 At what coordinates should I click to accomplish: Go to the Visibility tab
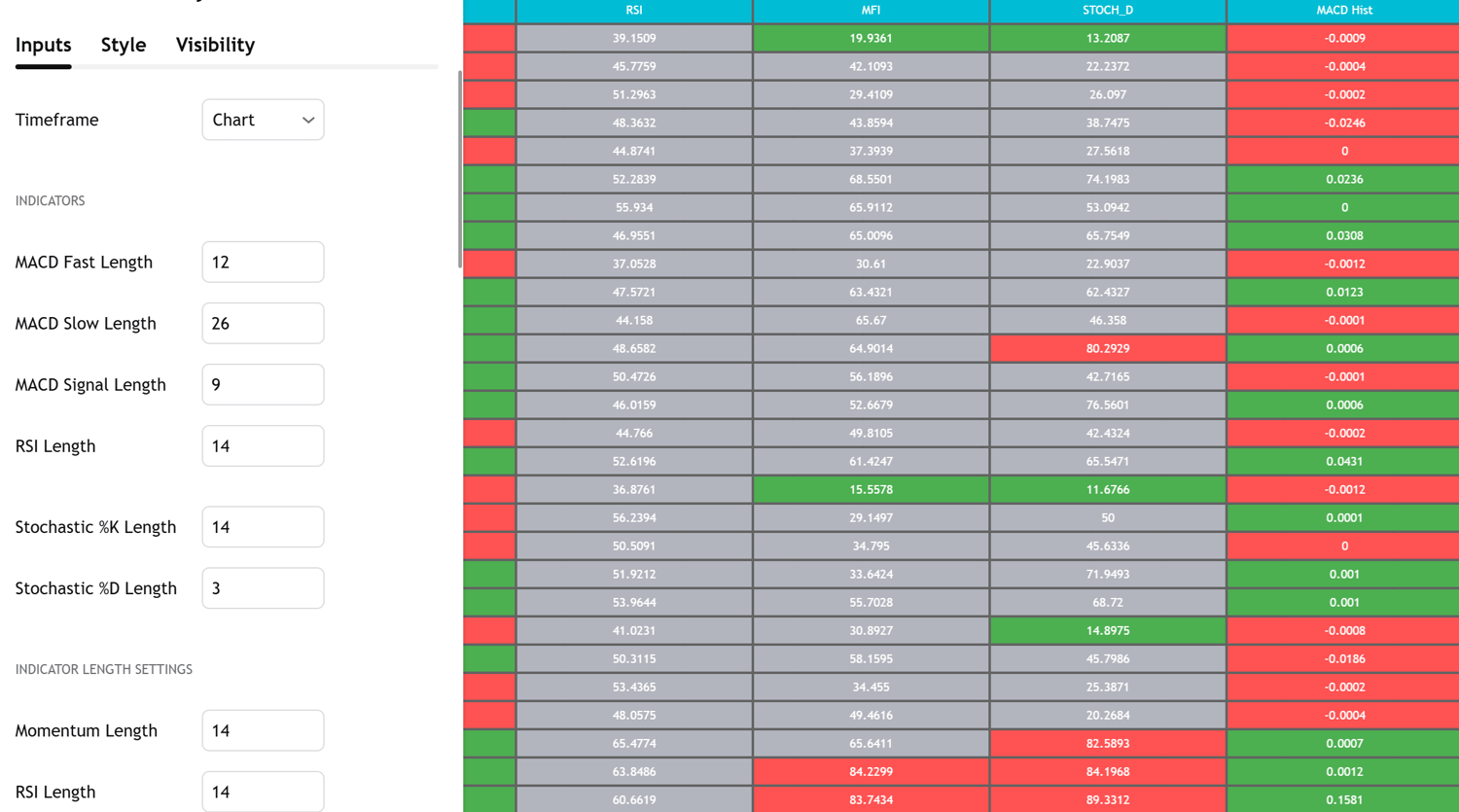(215, 45)
